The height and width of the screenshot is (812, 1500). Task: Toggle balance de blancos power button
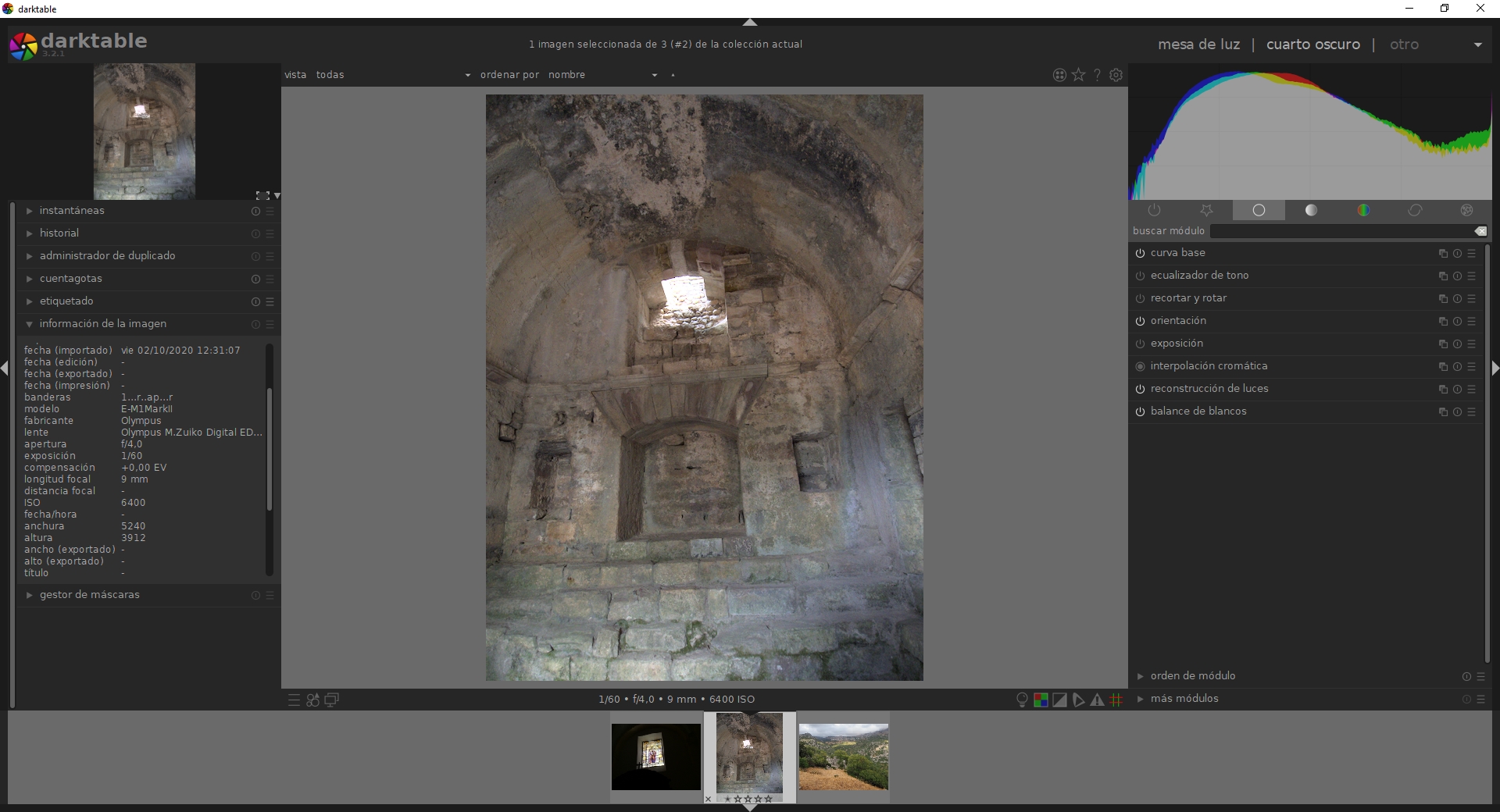(1140, 411)
